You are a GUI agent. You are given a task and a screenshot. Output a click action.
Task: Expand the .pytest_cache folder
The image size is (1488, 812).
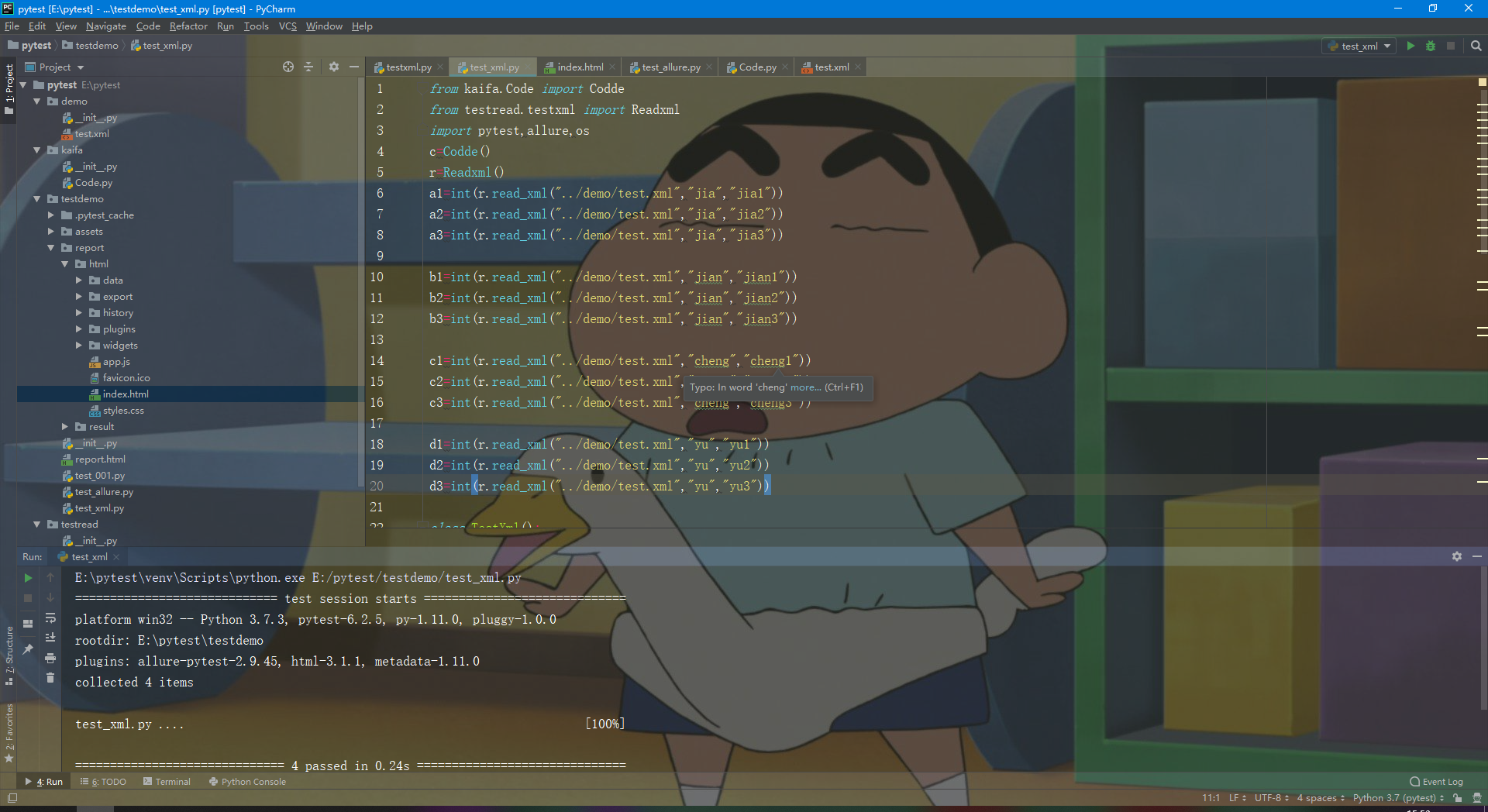(50, 215)
